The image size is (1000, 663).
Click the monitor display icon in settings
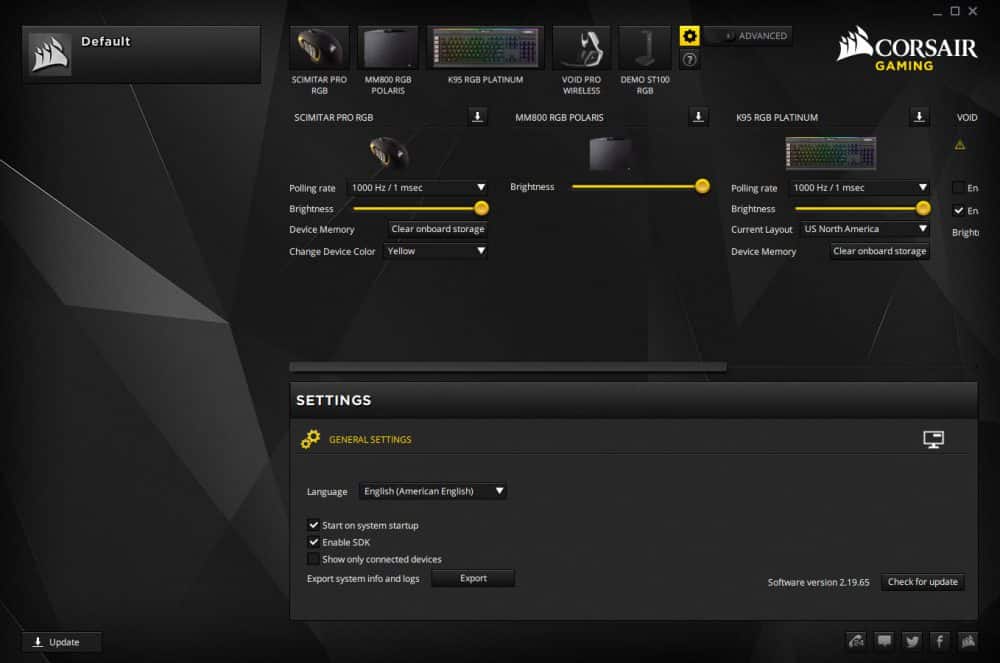point(934,439)
